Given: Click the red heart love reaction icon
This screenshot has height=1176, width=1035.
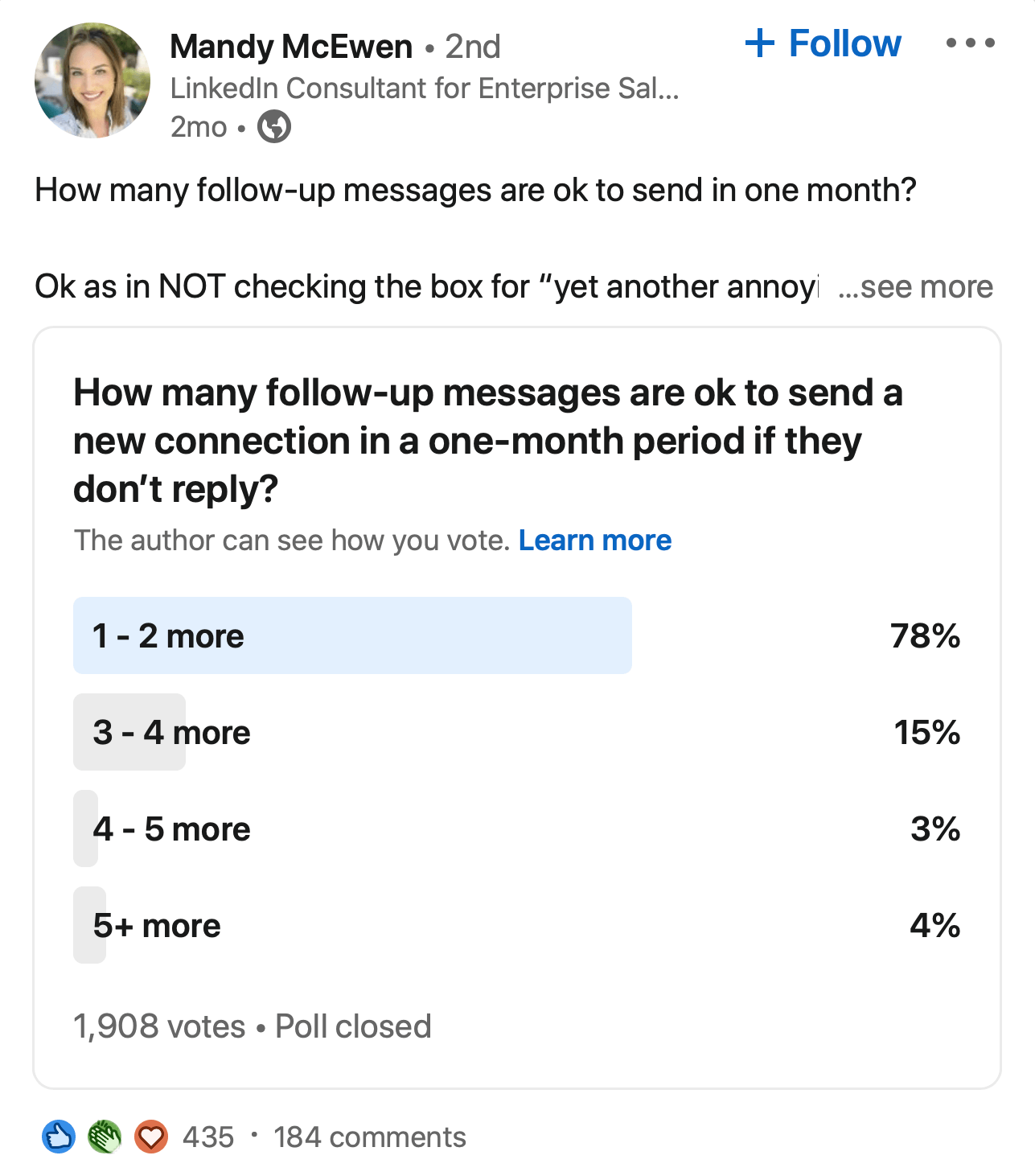Looking at the screenshot, I should point(150,1137).
